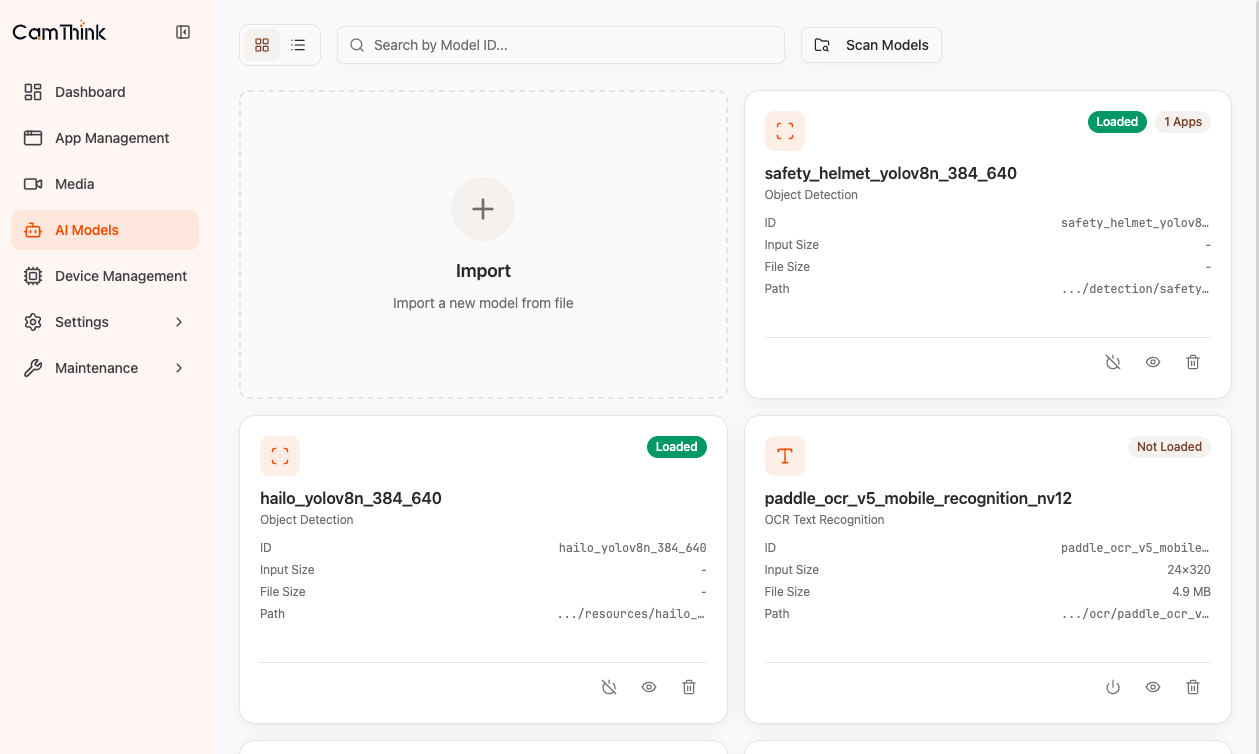
Task: Delete the hailo_yolov8n_384_640 model
Action: pos(689,687)
